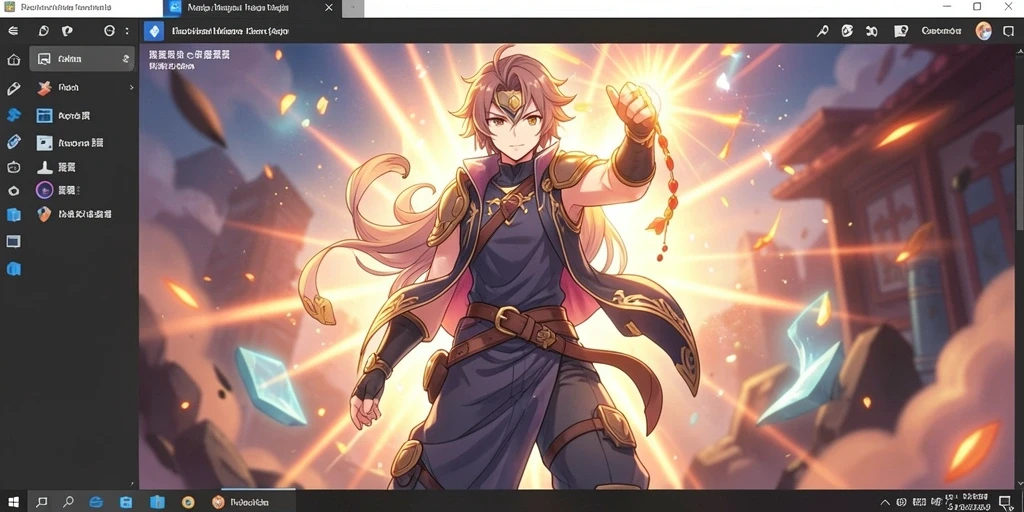Open the robot face icon in left rail

tap(13, 167)
